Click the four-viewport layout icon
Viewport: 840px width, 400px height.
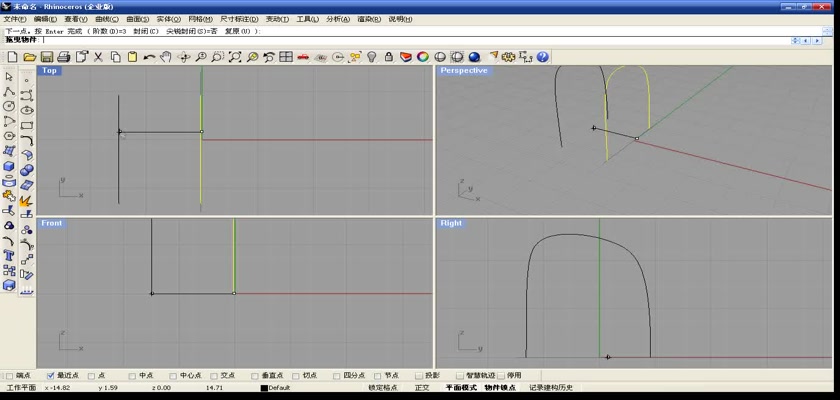pyautogui.click(x=286, y=57)
